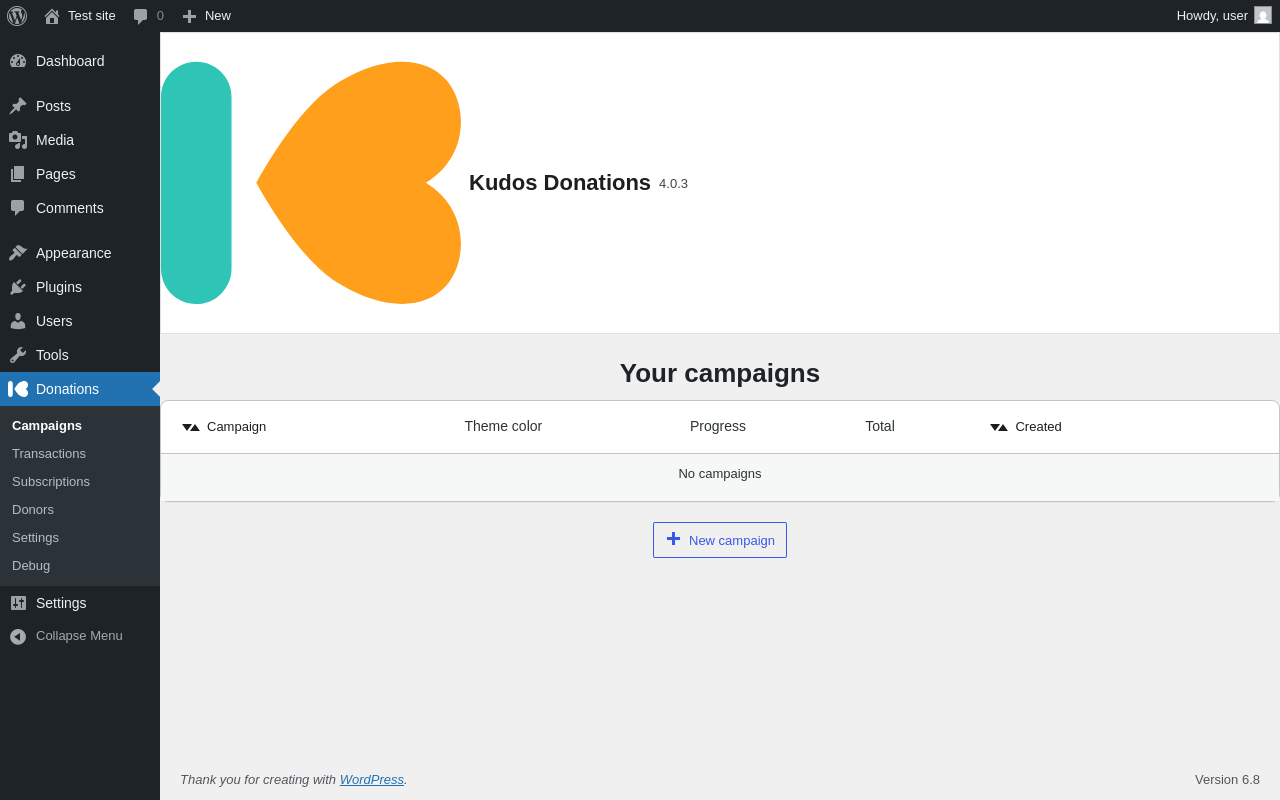The width and height of the screenshot is (1280, 800).
Task: Click the WordPress logo icon
Action: [x=17, y=16]
